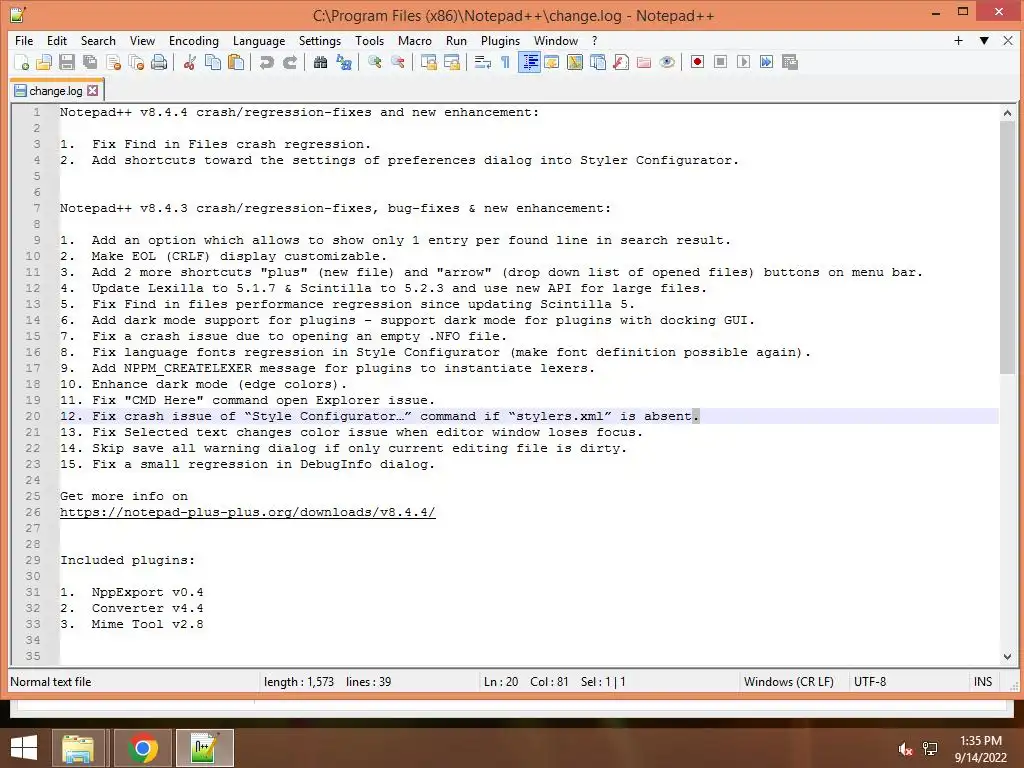Toggle the Monitoring eye icon
Image resolution: width=1024 pixels, height=768 pixels.
[667, 62]
